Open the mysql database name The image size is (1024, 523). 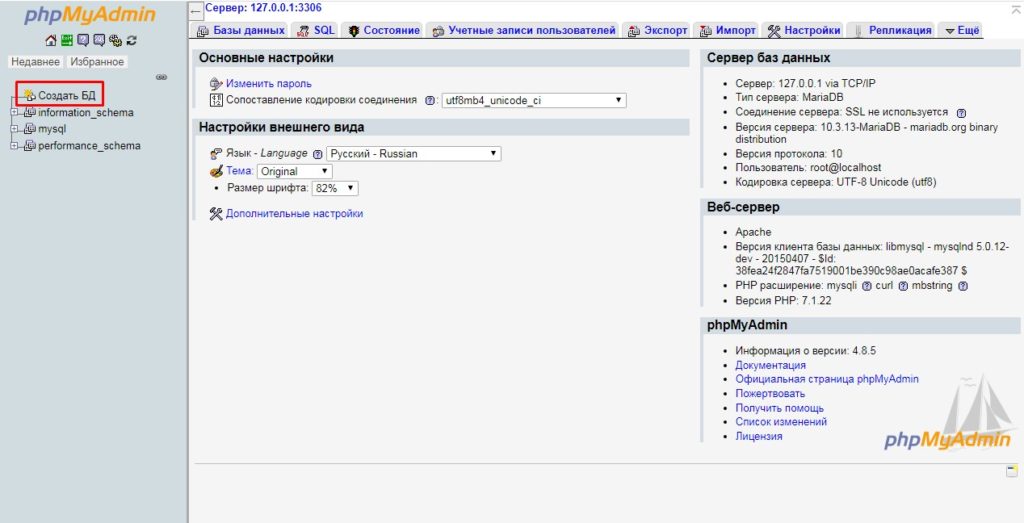(52, 129)
